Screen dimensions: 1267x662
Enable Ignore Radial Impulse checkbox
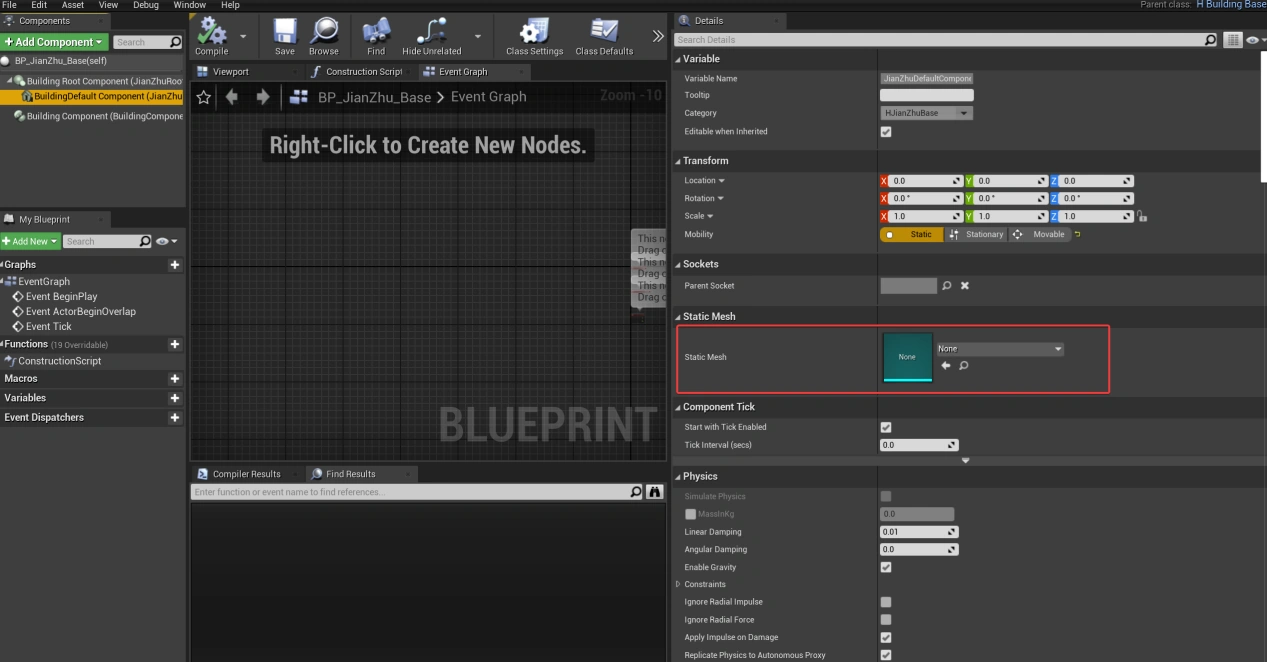(x=886, y=602)
